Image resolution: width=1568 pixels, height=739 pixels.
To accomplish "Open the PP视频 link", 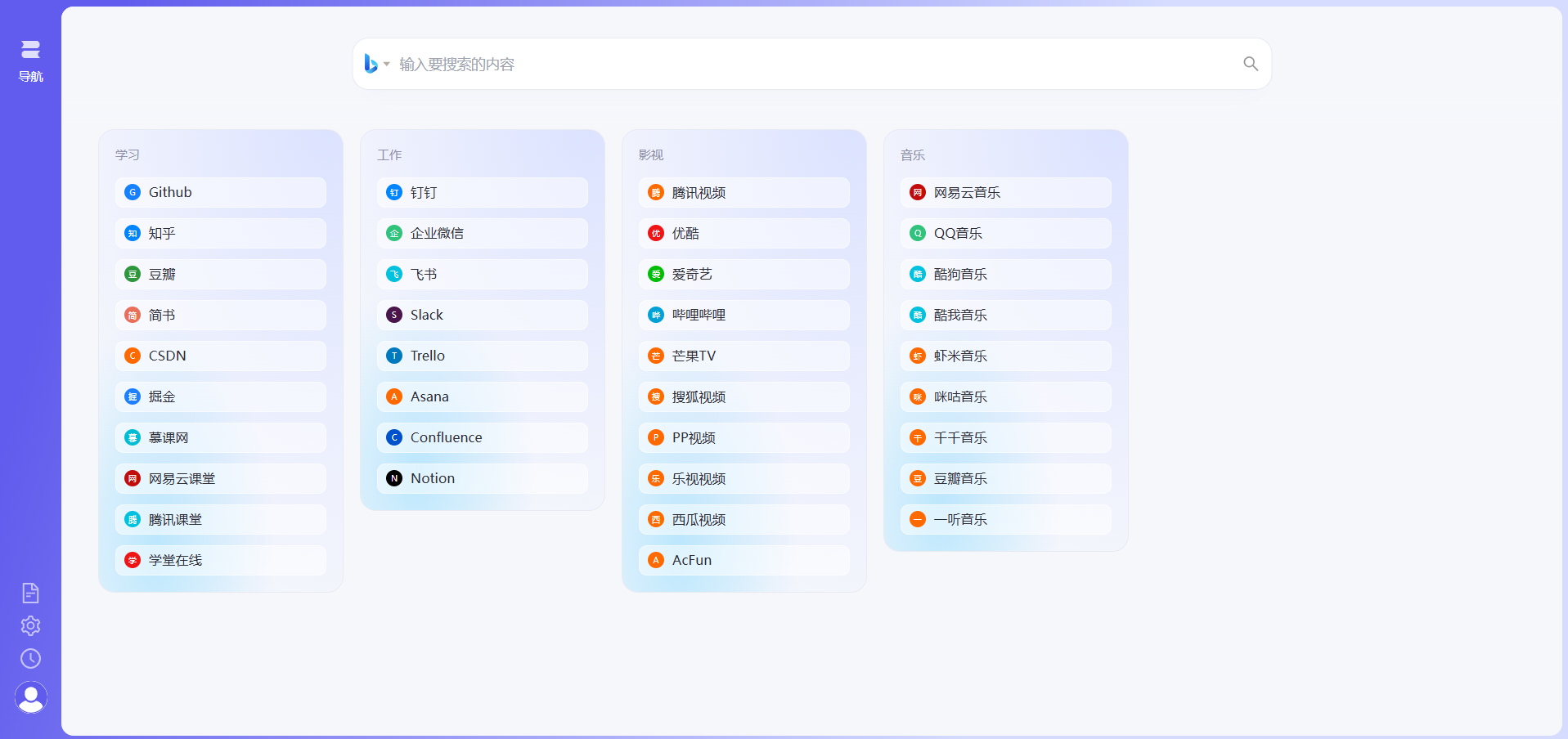I will coord(744,437).
